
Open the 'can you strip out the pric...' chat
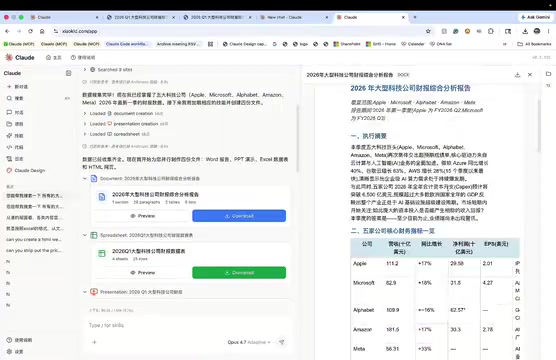(34, 250)
